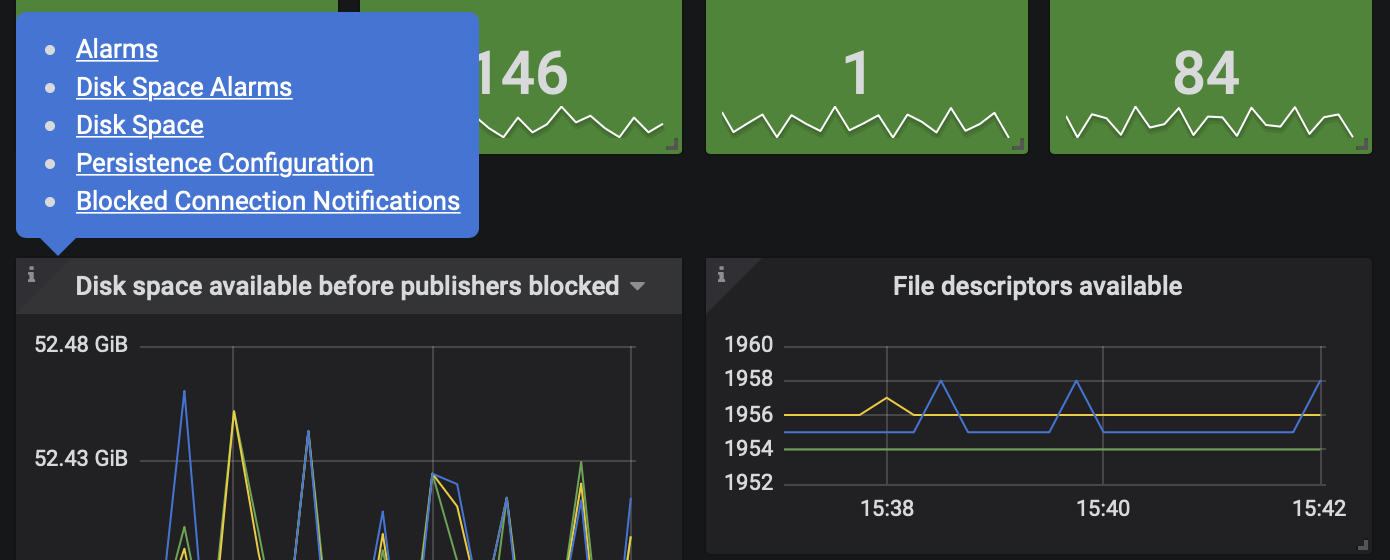Click the 52.43 GiB axis label
1390x560 pixels.
81,459
